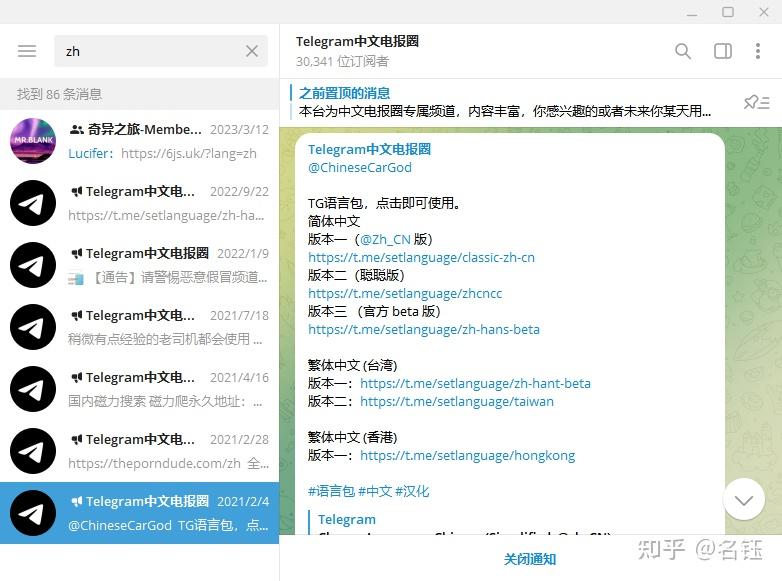Click the search field containing zh
Screen dimensions: 782x581
(161, 51)
